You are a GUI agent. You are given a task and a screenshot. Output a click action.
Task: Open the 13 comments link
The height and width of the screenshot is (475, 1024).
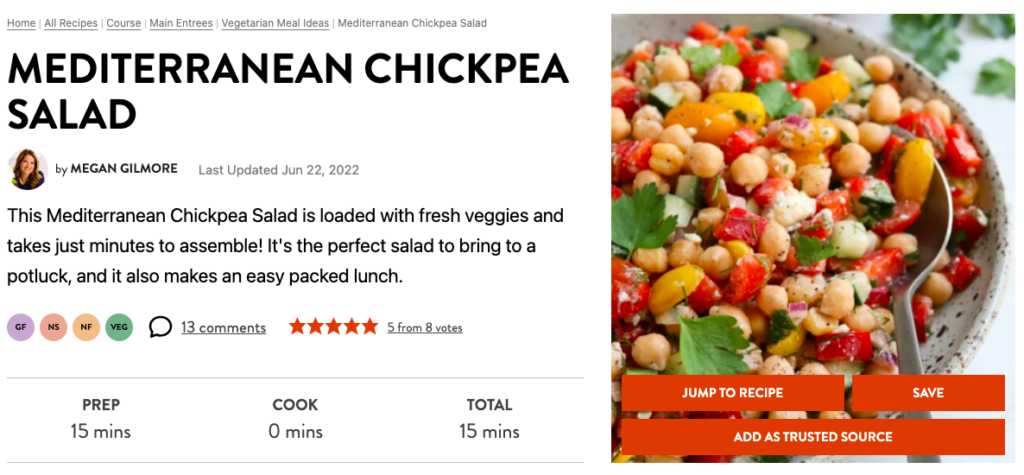point(223,327)
